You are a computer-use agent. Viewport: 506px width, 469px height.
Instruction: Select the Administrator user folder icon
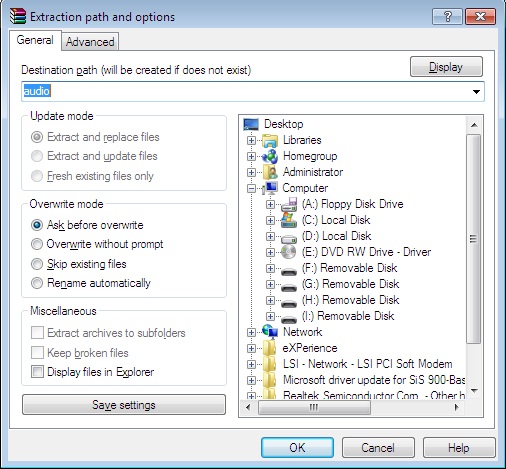(270, 172)
